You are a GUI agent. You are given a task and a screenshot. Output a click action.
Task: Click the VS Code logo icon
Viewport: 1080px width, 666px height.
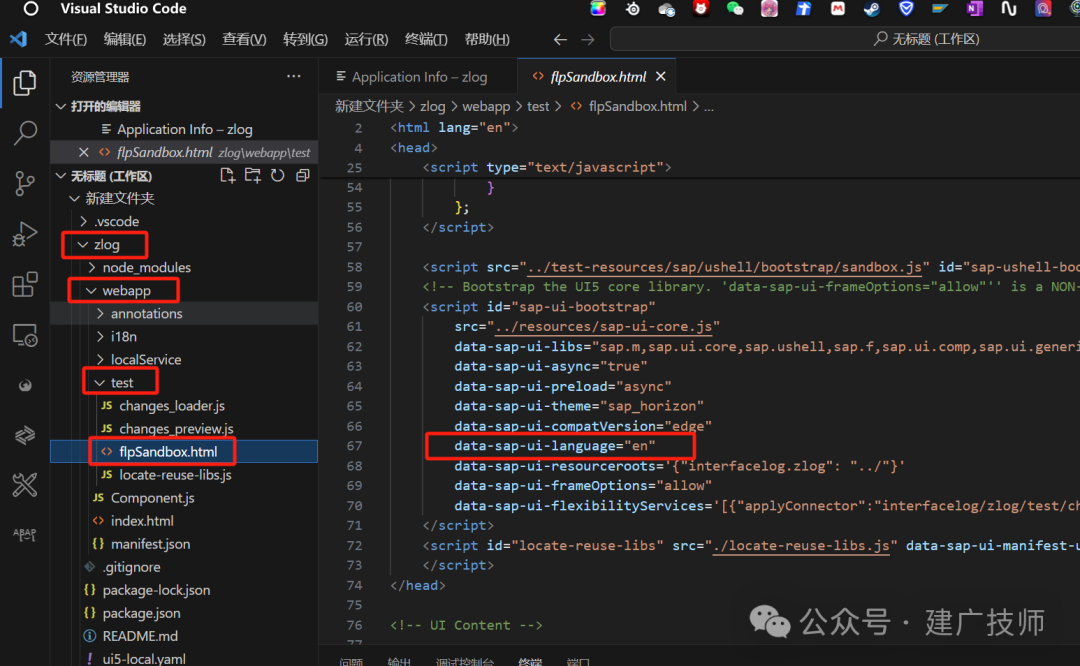tap(19, 39)
